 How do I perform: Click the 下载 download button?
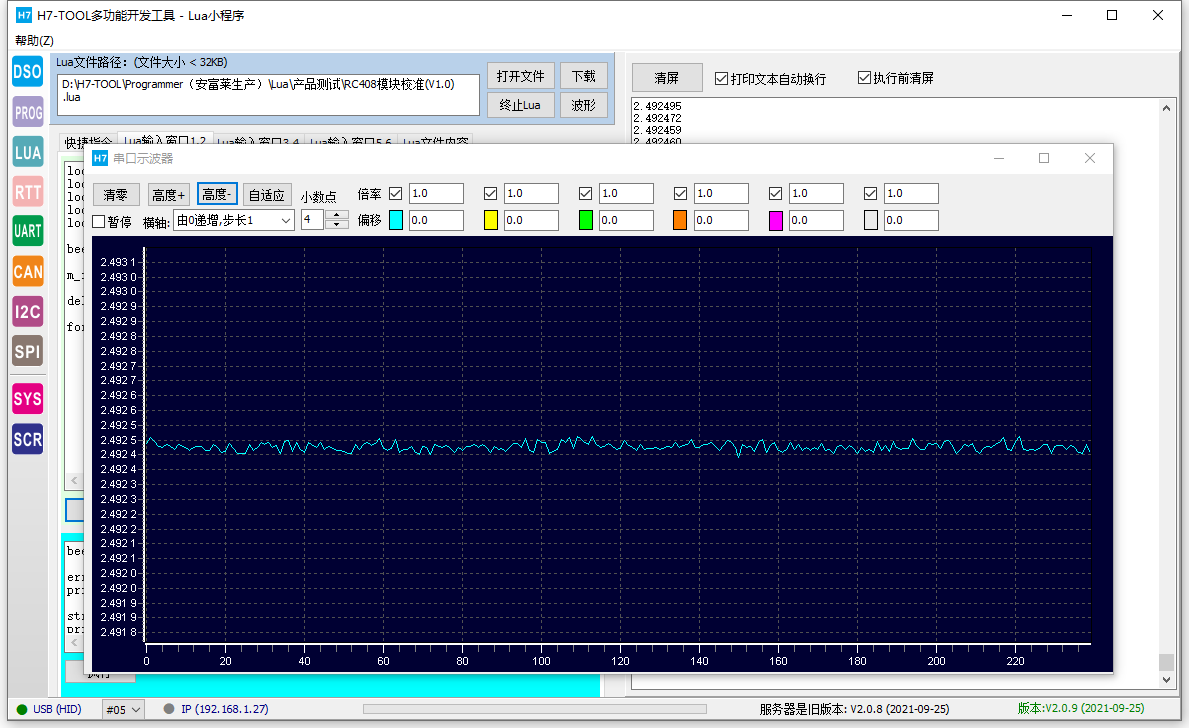584,76
